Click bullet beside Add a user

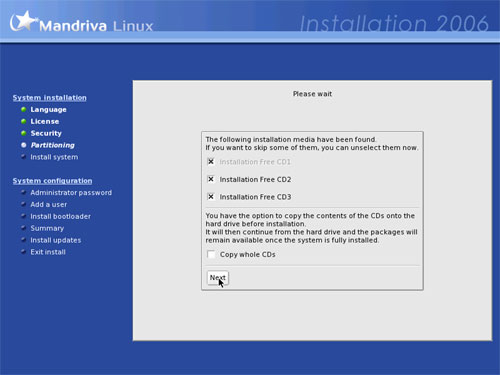click(x=23, y=204)
